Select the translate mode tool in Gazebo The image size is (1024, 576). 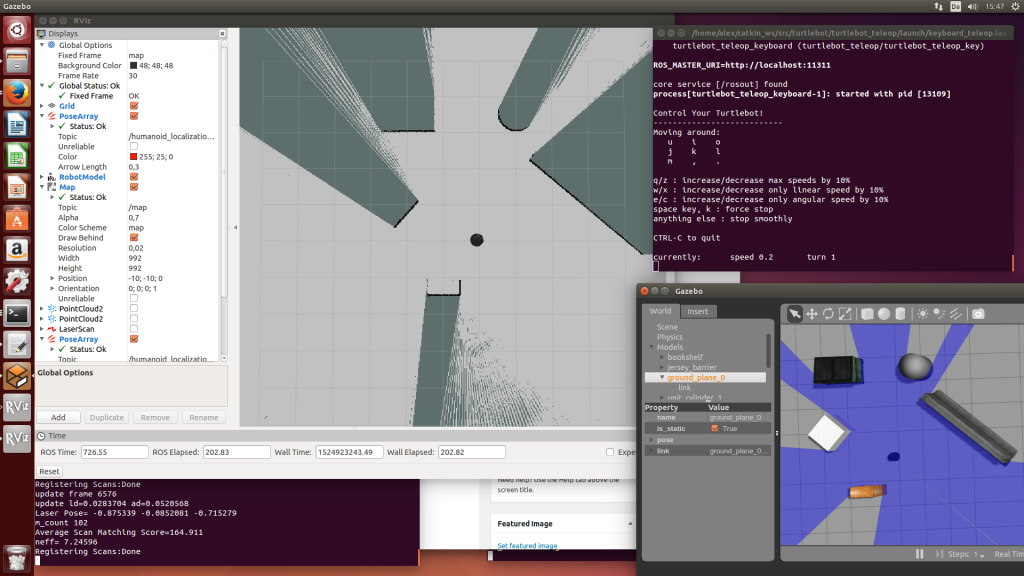click(811, 314)
